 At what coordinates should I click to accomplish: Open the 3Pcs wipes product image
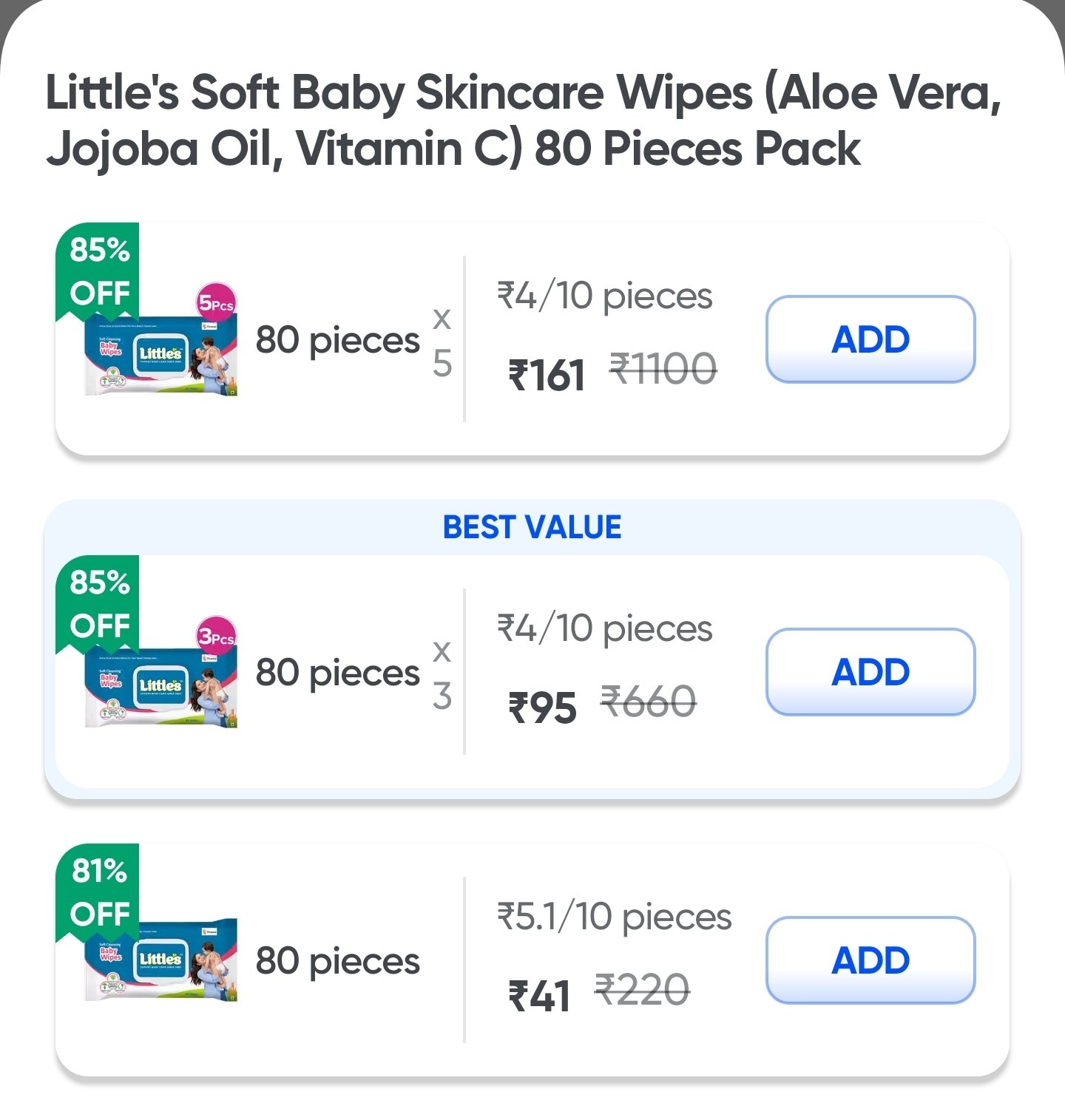(x=160, y=688)
